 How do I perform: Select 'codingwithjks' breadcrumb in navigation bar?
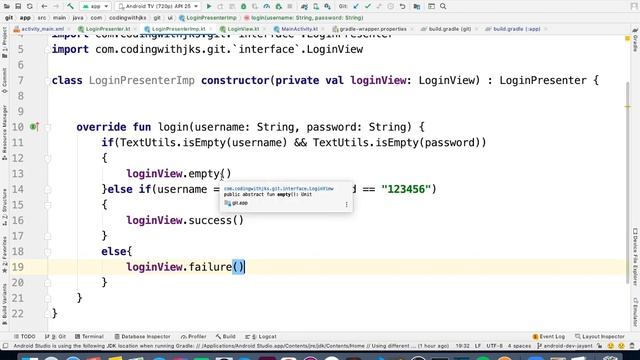pos(128,18)
